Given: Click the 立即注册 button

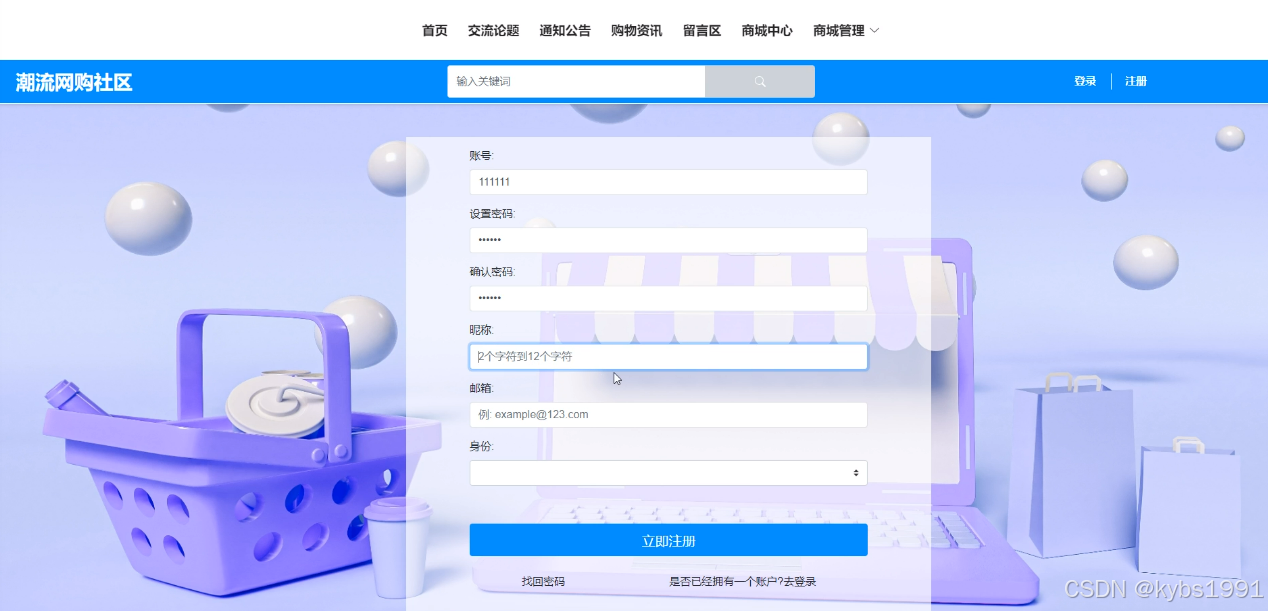Looking at the screenshot, I should click(x=668, y=540).
